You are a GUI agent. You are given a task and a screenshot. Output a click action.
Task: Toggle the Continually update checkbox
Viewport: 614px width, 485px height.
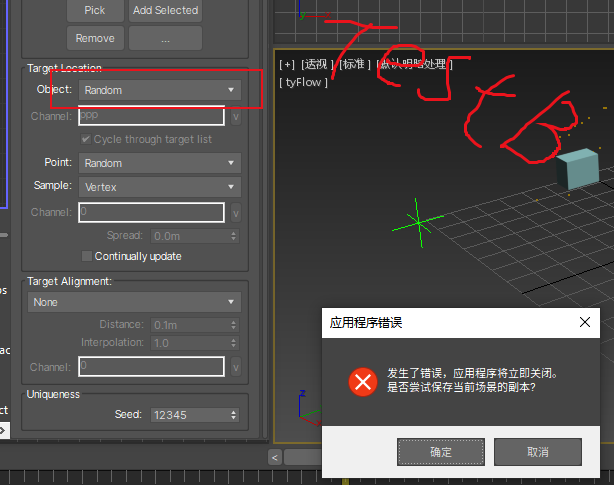pos(86,256)
